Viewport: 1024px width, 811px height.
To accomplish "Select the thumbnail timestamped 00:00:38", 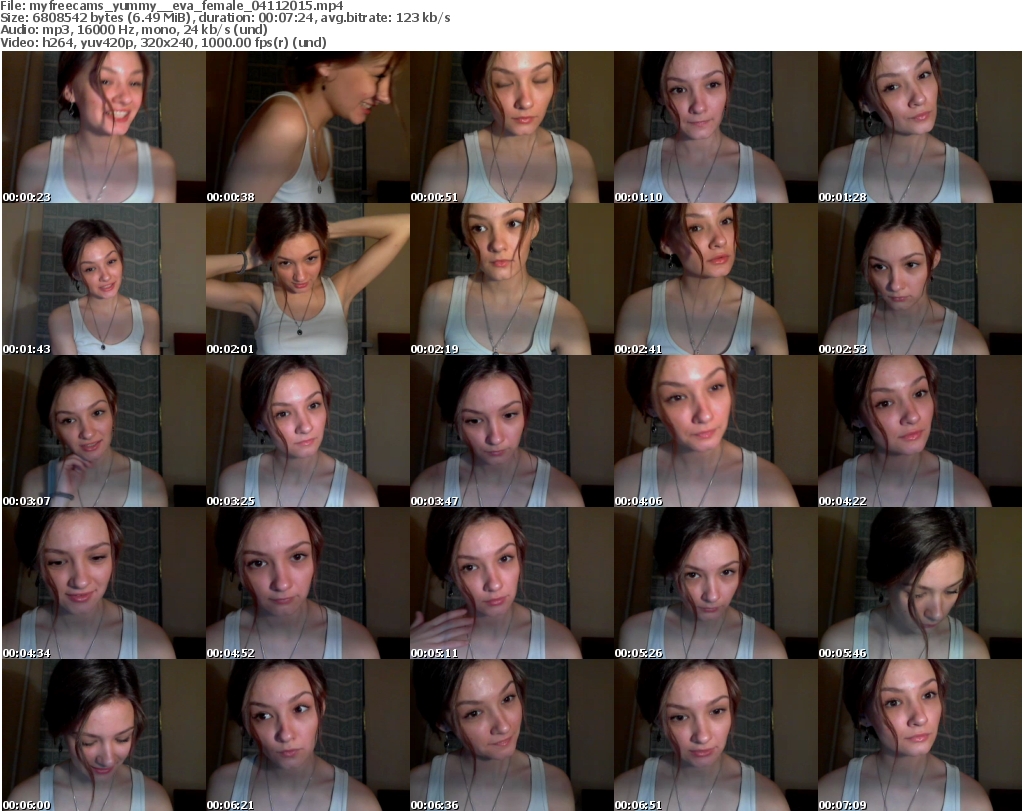I will click(x=308, y=127).
